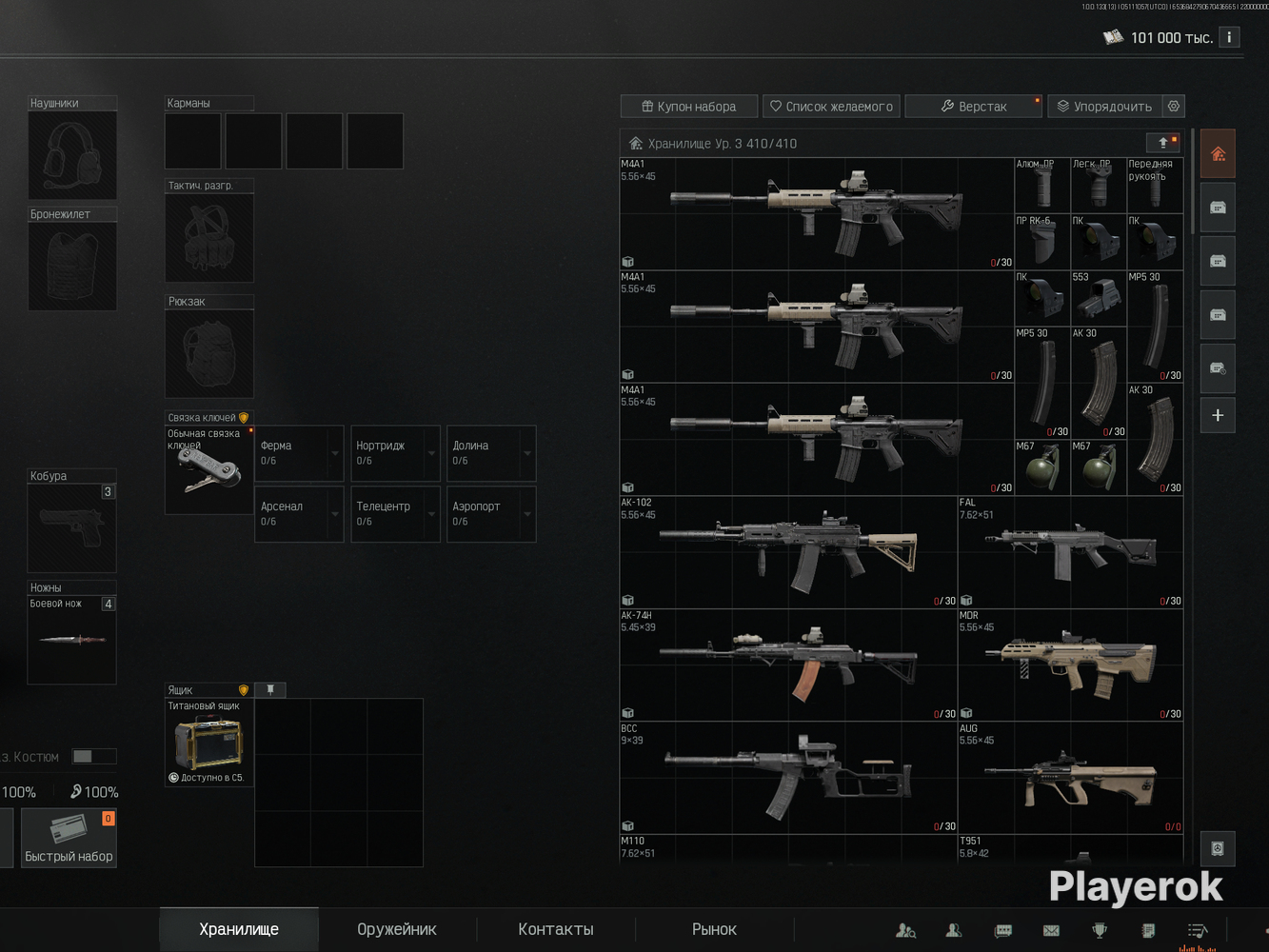This screenshot has width=1269, height=952.
Task: Select the ПР RK-6 grip item
Action: point(1042,242)
